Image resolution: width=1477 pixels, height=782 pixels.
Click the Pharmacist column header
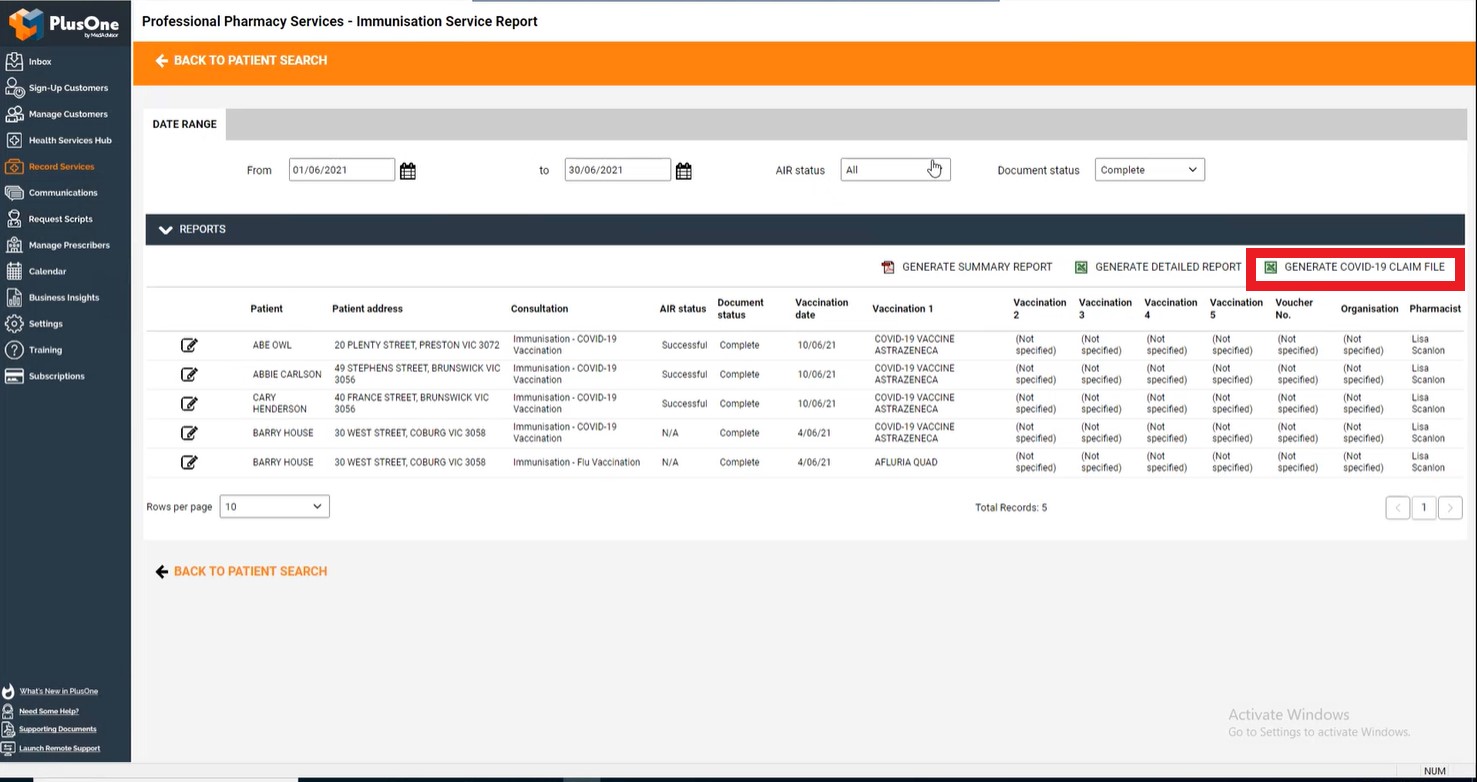pyautogui.click(x=1435, y=309)
